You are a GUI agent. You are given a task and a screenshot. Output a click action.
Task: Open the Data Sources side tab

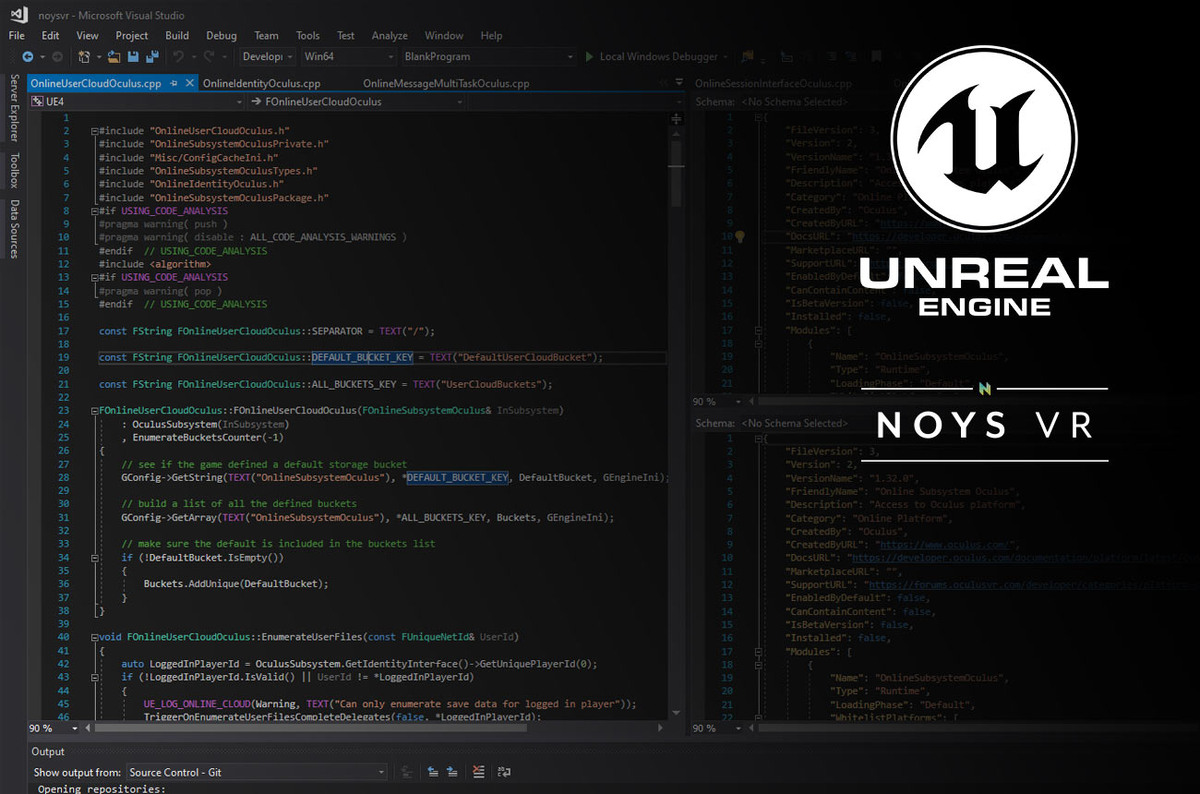point(14,229)
